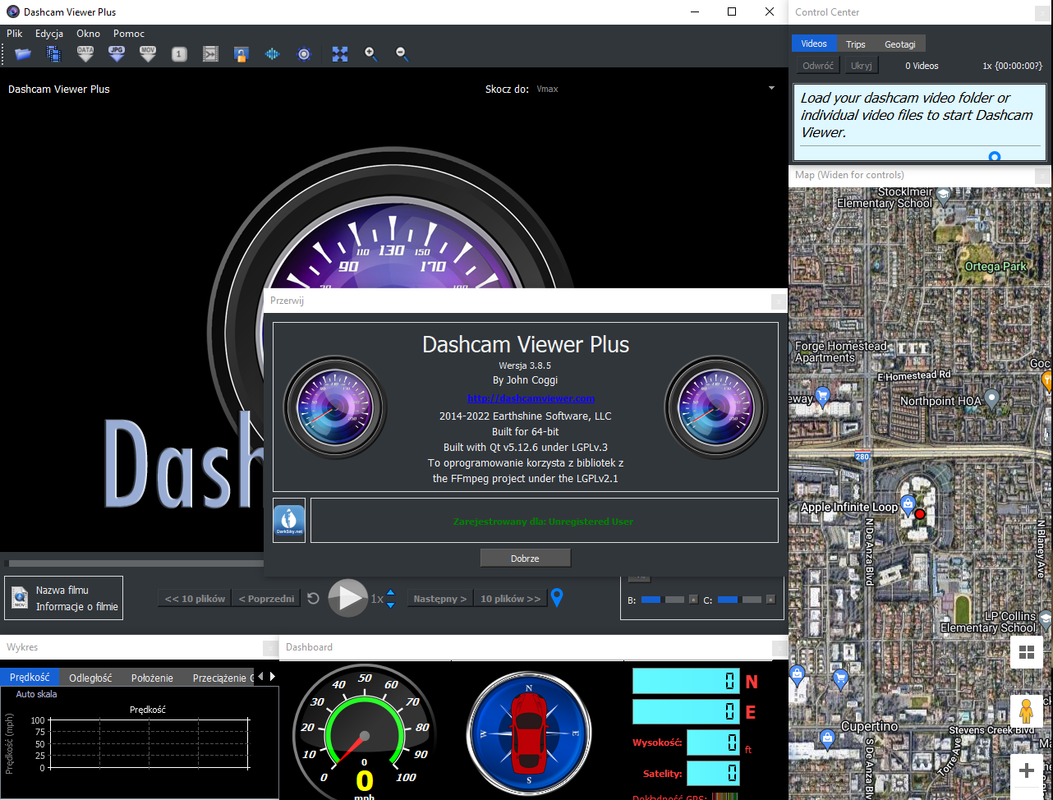The width and height of the screenshot is (1053, 800).
Task: Select the Położenie graph tab
Action: (x=152, y=678)
